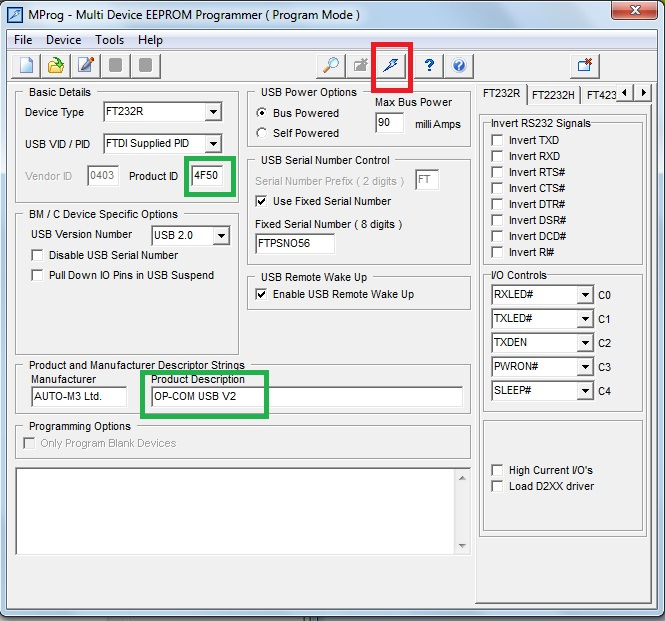This screenshot has height=621, width=665.
Task: Check the Invert DCD# box
Action: click(x=497, y=236)
